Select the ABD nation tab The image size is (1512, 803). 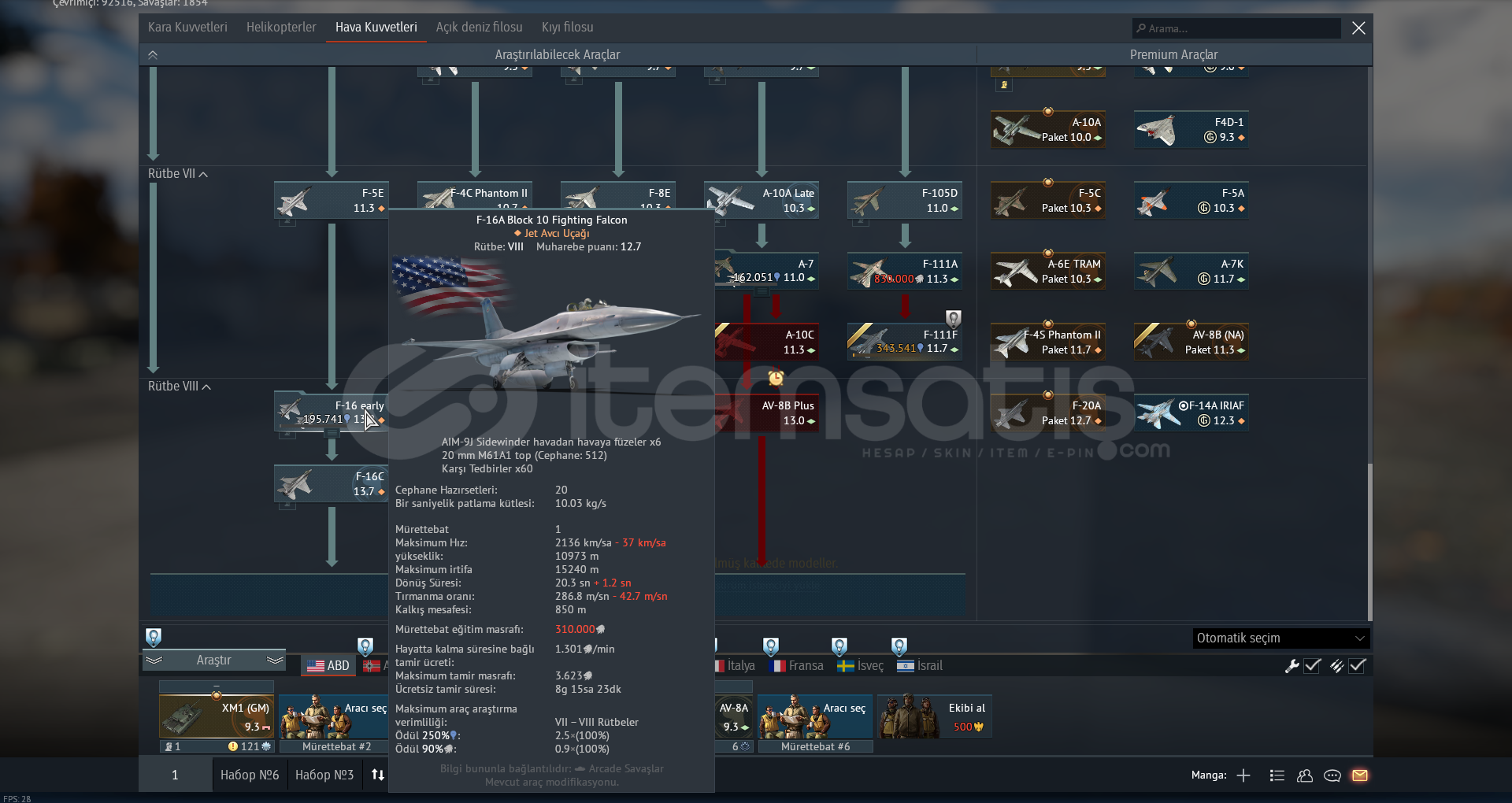328,666
